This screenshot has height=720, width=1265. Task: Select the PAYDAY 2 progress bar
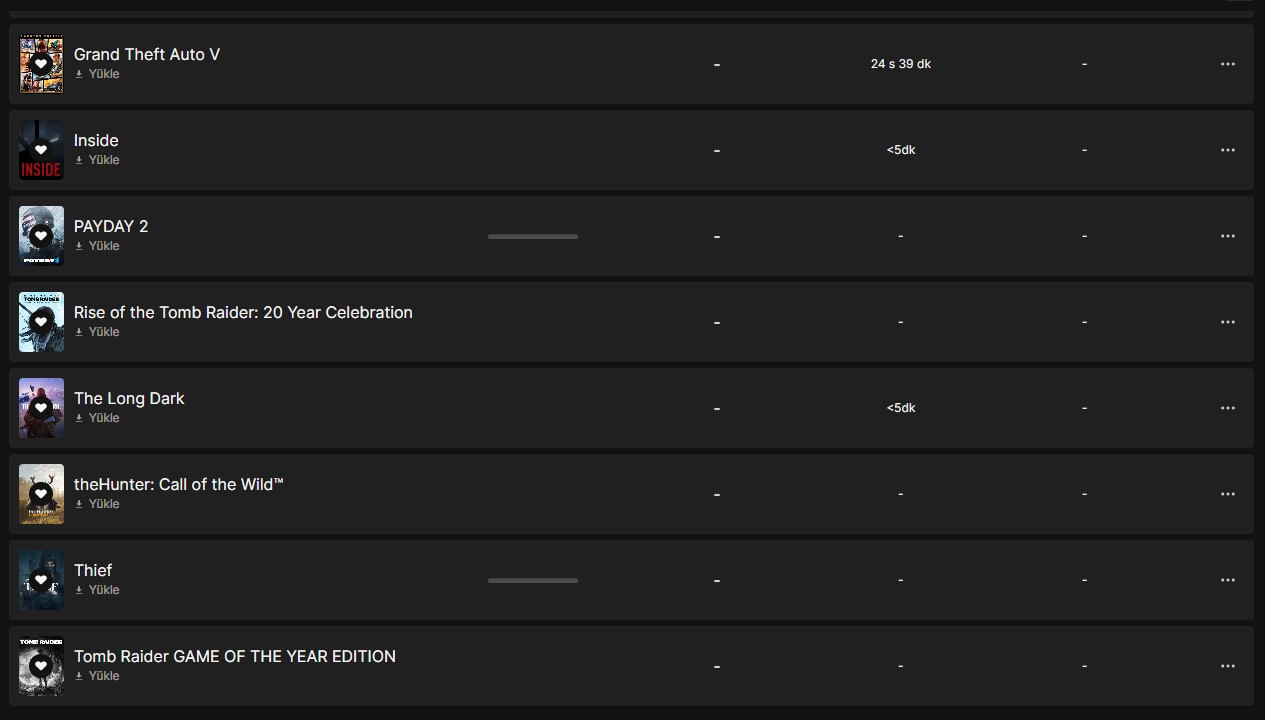[533, 237]
